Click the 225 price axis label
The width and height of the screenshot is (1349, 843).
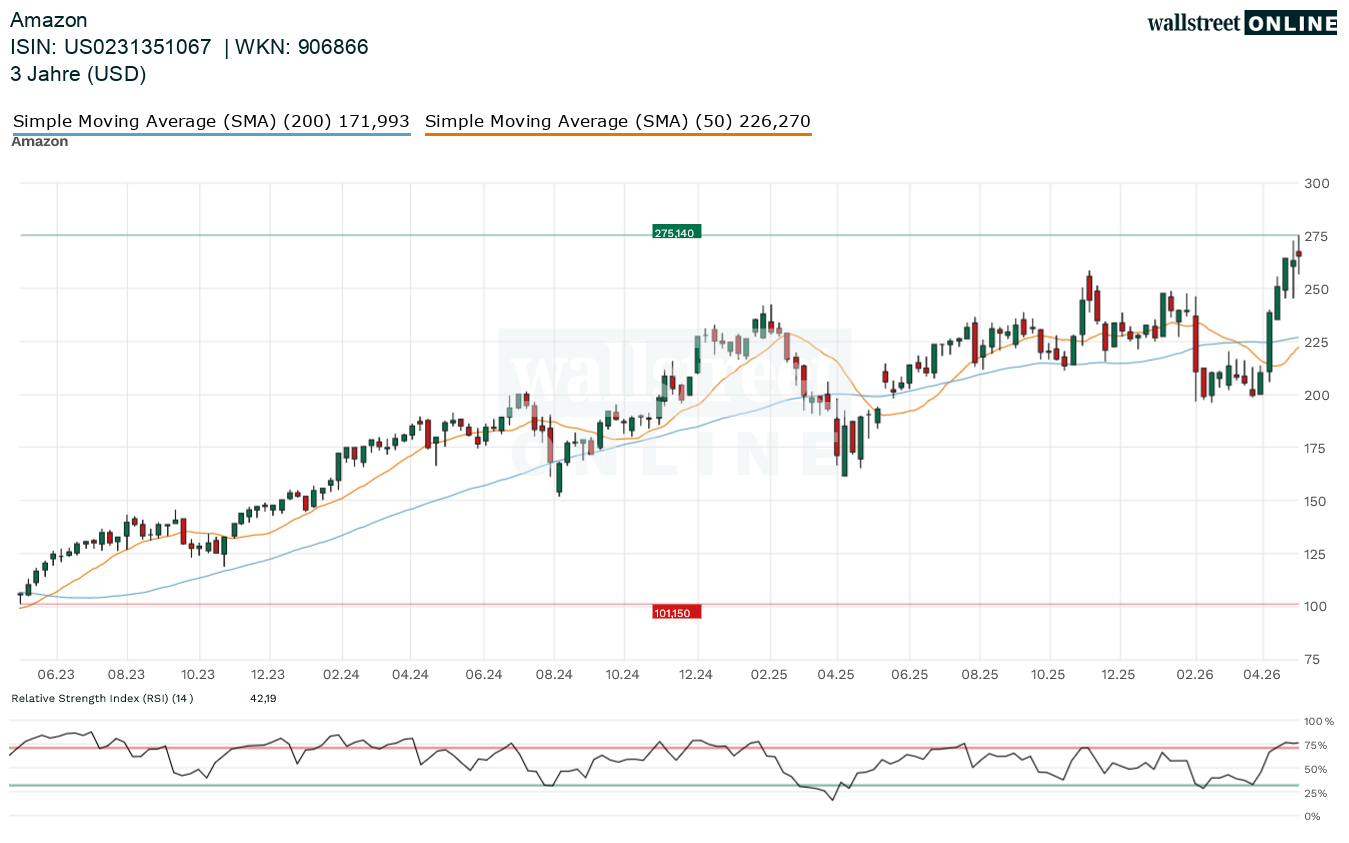tap(1316, 343)
